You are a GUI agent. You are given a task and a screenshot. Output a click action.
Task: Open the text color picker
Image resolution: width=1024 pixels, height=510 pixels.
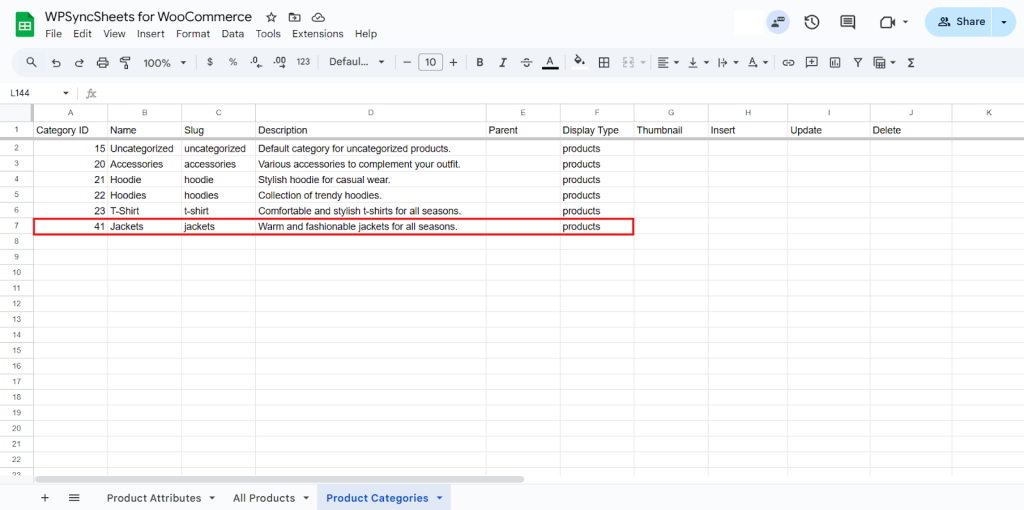tap(550, 63)
